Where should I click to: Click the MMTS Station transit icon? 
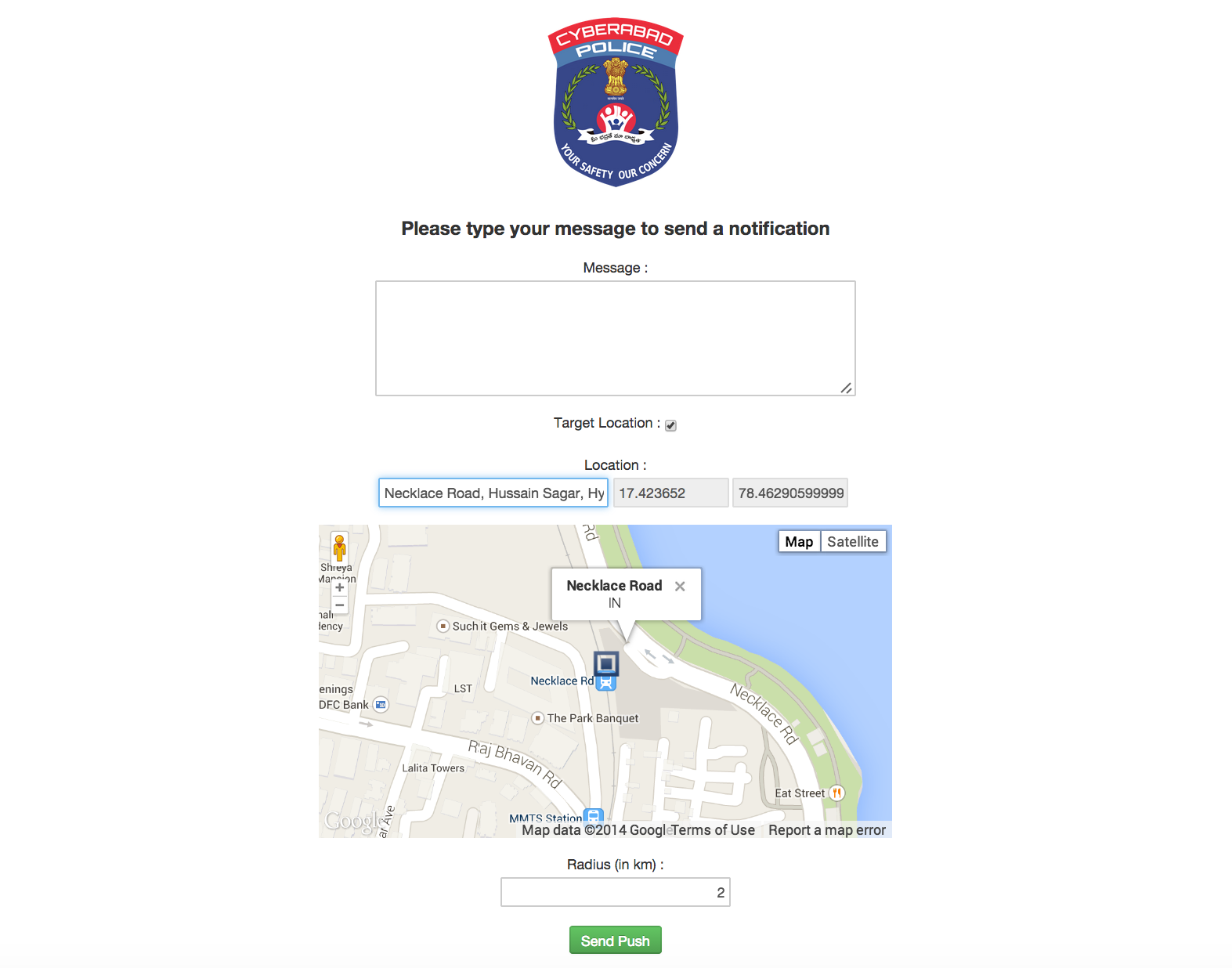594,817
